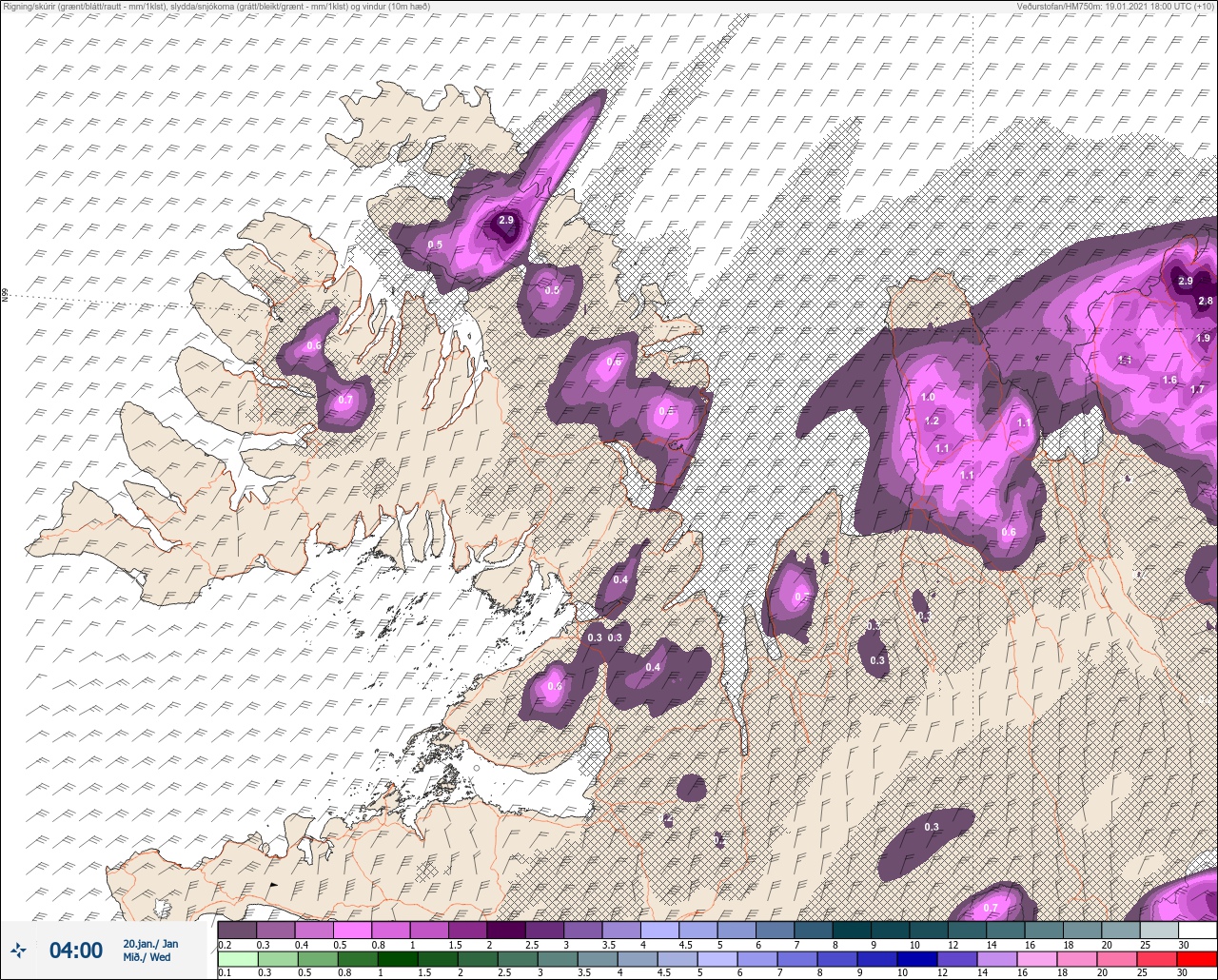The image size is (1218, 980).
Task: Click the "1.7" precipitation value on the map
Action: tap(1197, 389)
